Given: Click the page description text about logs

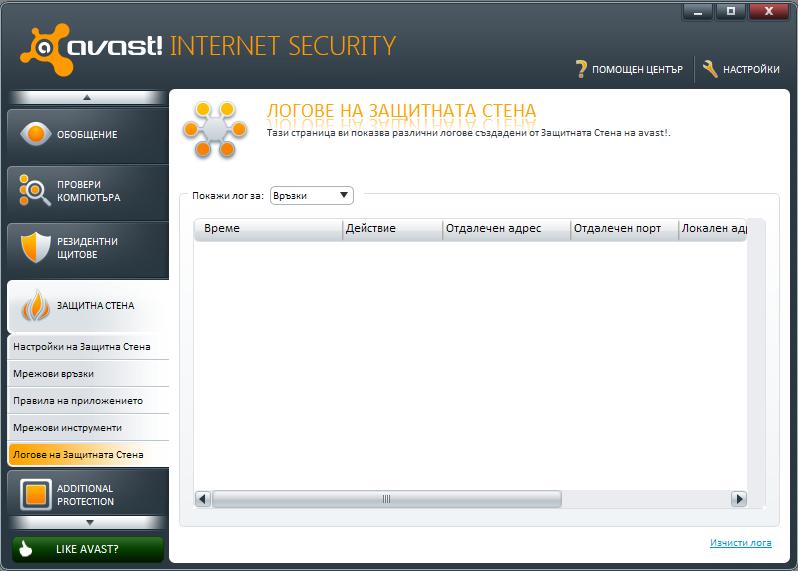Looking at the screenshot, I should pyautogui.click(x=469, y=133).
